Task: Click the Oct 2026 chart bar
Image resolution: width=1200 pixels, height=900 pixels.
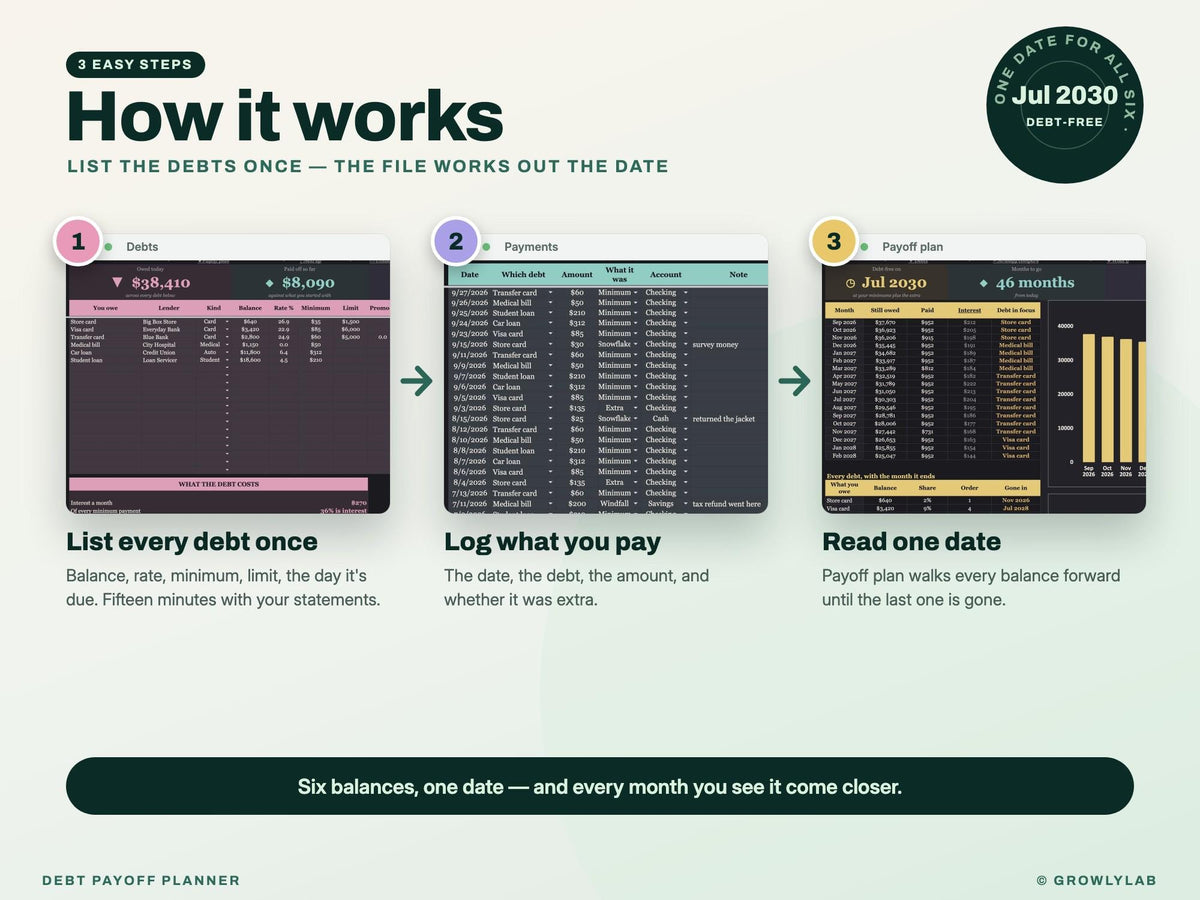Action: tap(1107, 400)
